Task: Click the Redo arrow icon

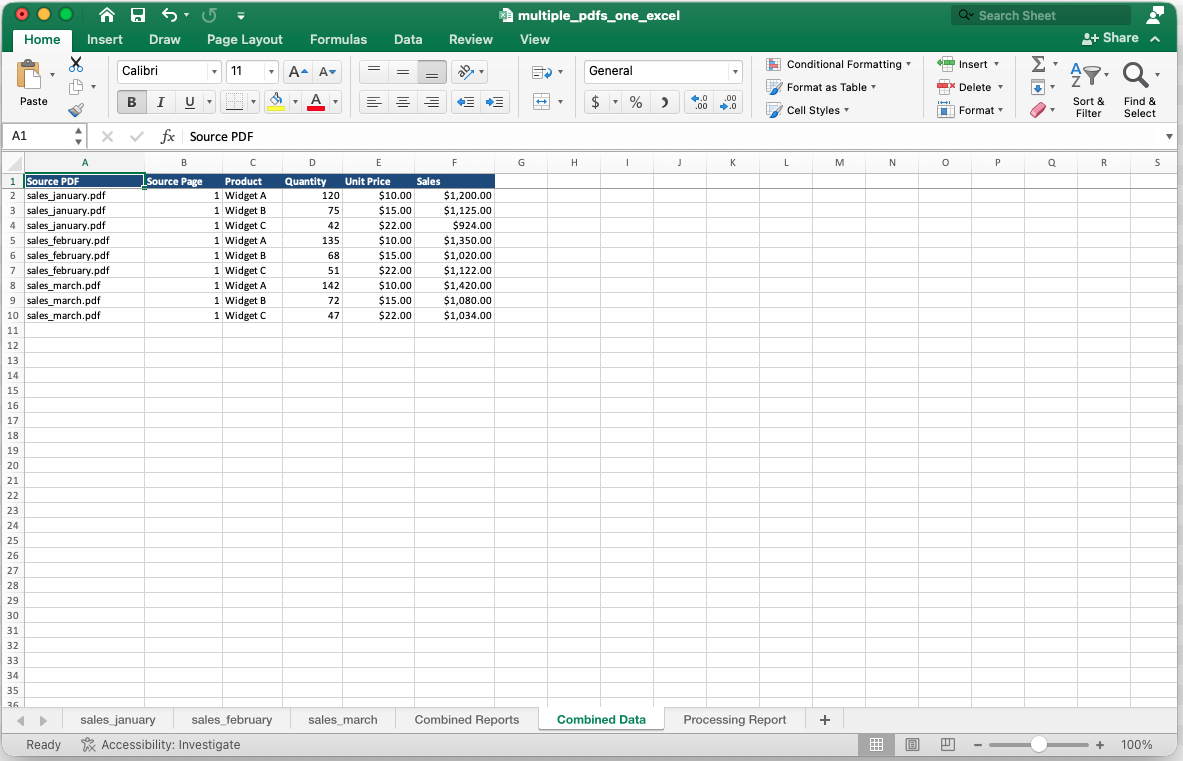Action: [x=209, y=15]
